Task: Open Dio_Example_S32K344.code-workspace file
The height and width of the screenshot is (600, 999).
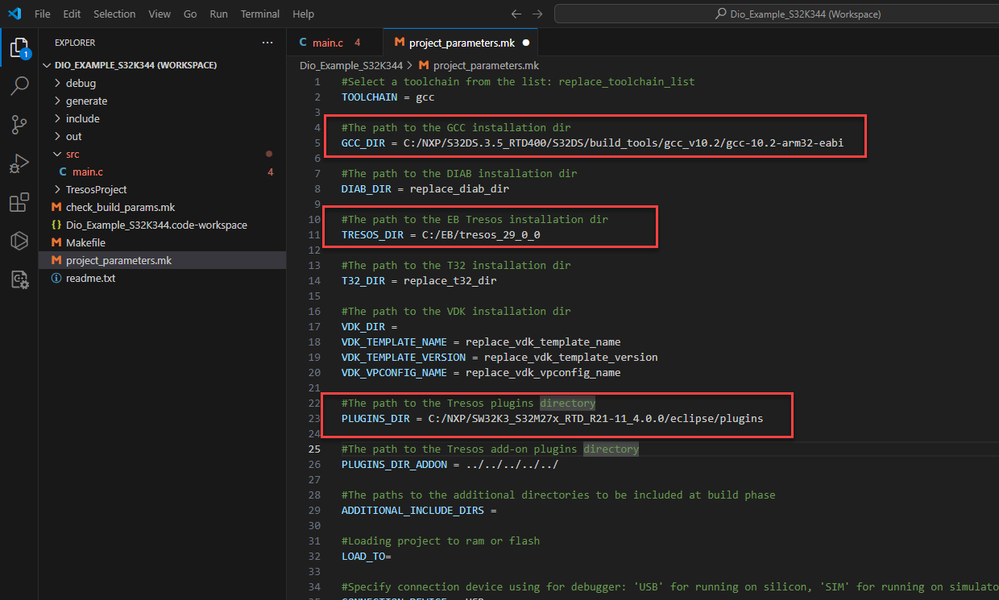Action: point(156,225)
